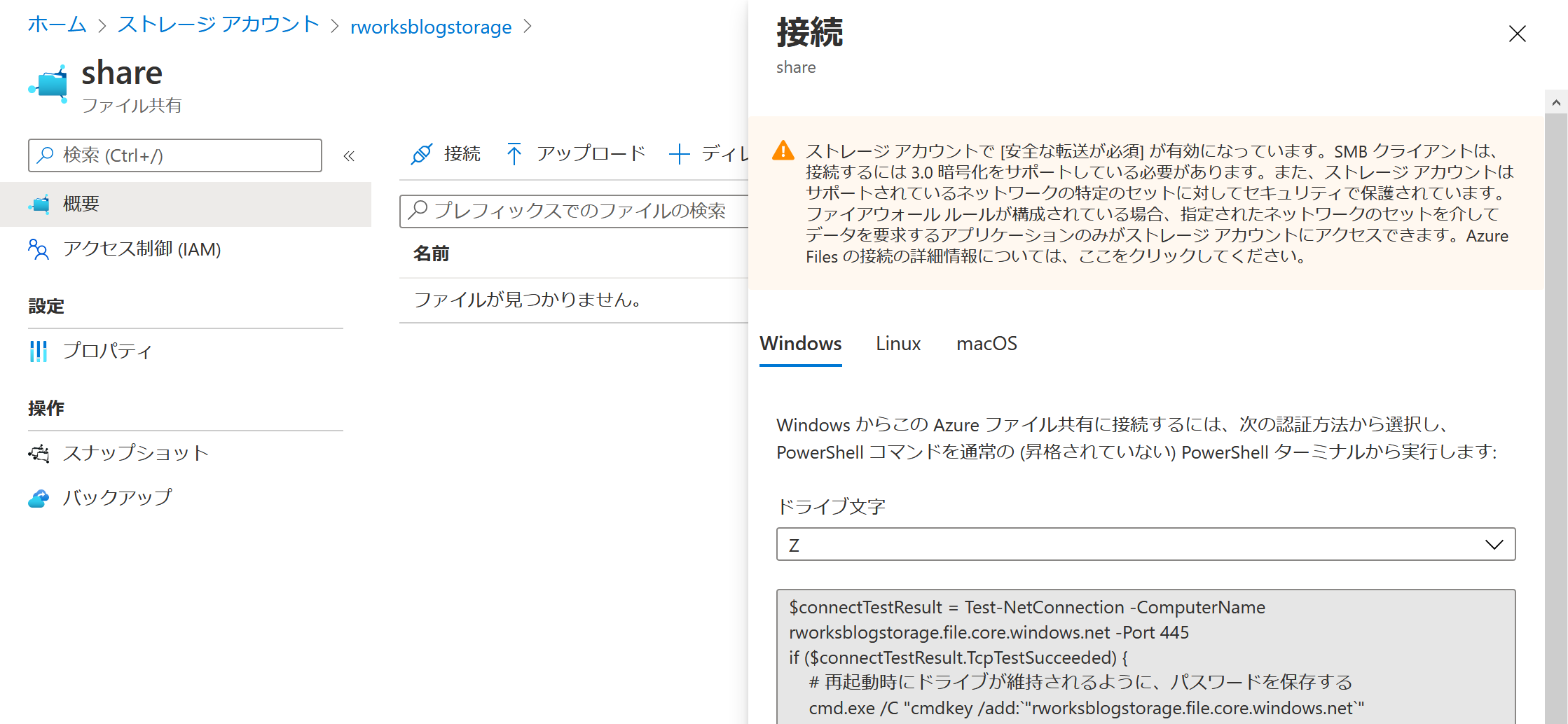The height and width of the screenshot is (724, 1568).
Task: Open 概要 in the left menu
Action: coord(186,204)
